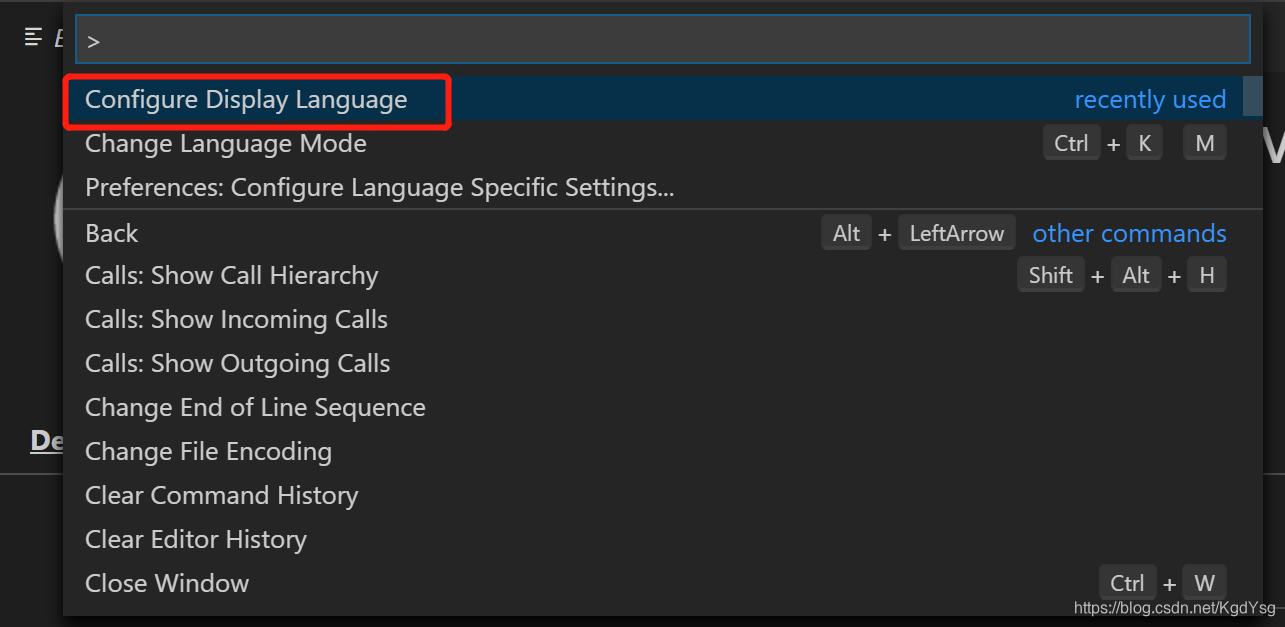The height and width of the screenshot is (627, 1285).
Task: Run Calls: Show Incoming Calls
Action: tap(236, 320)
